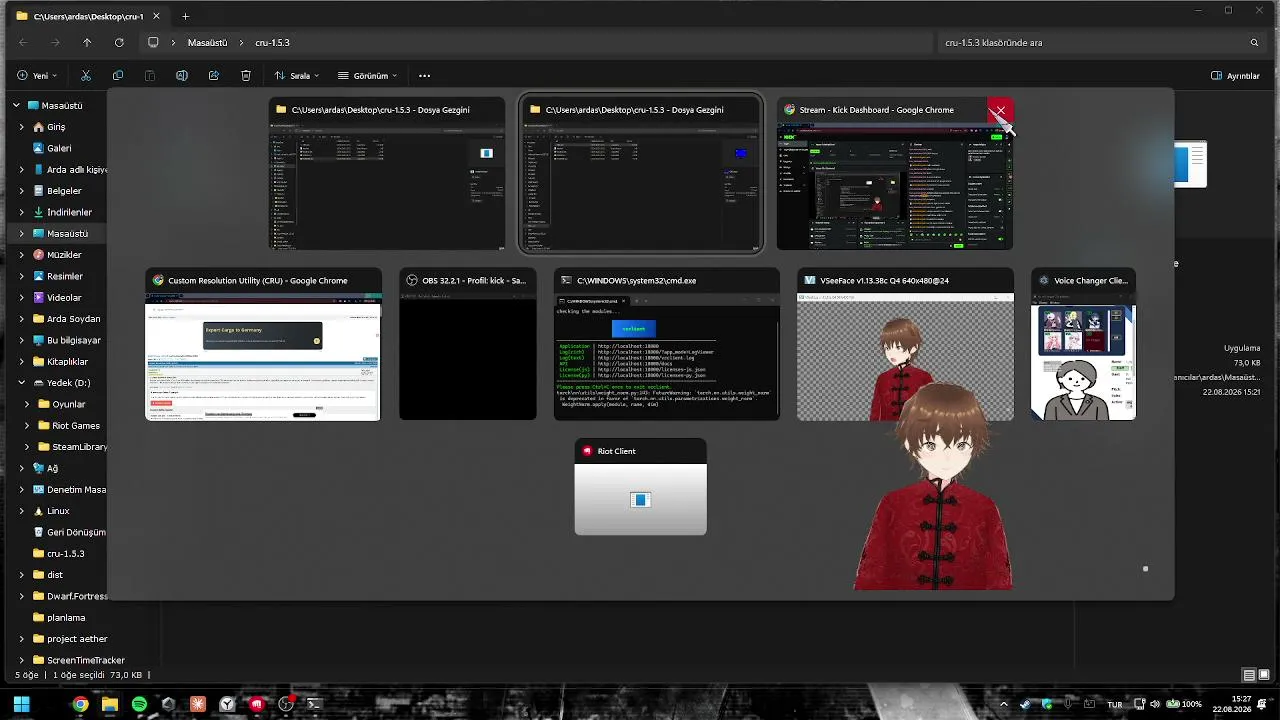This screenshot has height=720, width=1280.
Task: Click the Share icon in Explorer toolbar
Action: tap(214, 76)
